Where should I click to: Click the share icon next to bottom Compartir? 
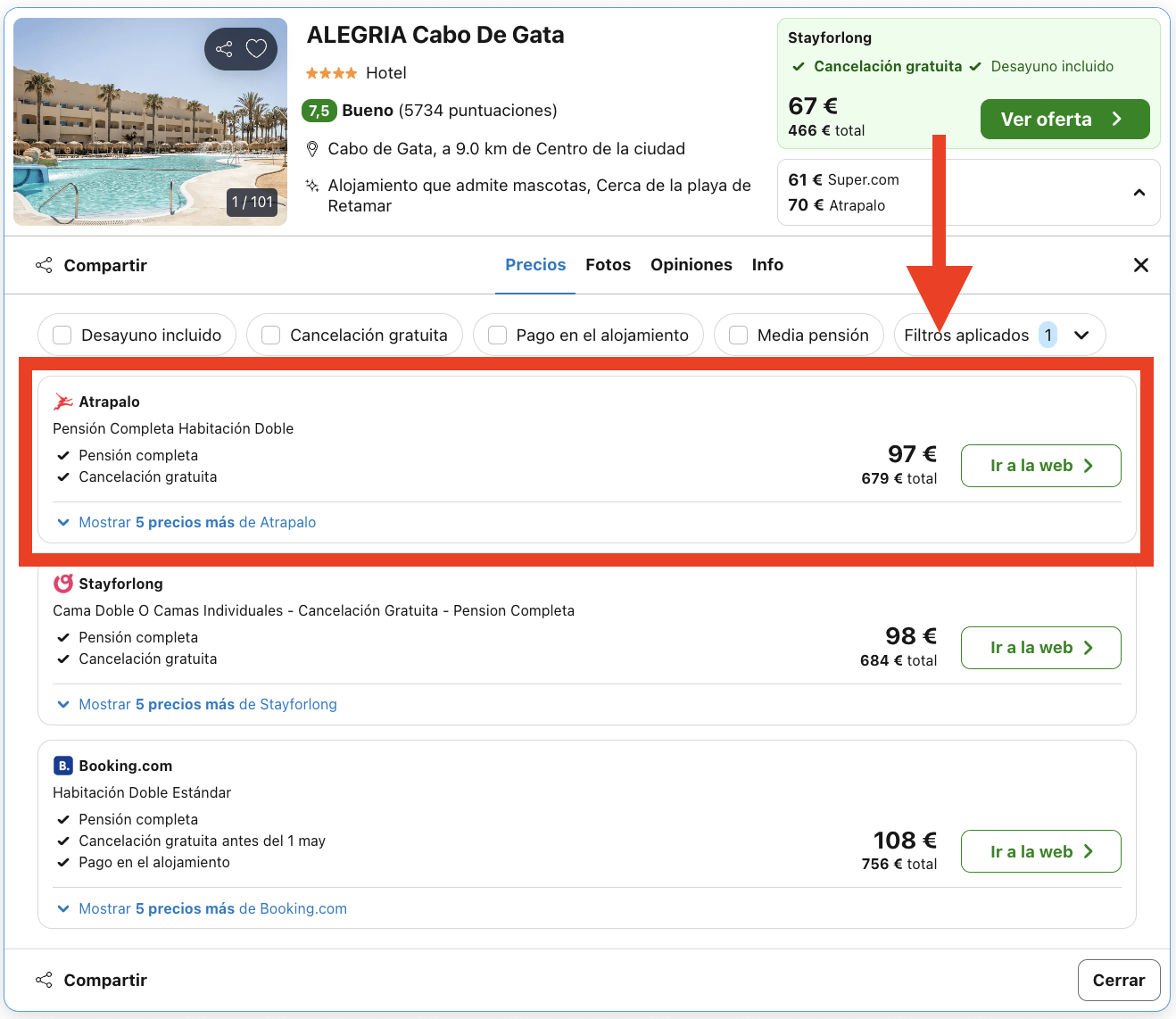(44, 980)
